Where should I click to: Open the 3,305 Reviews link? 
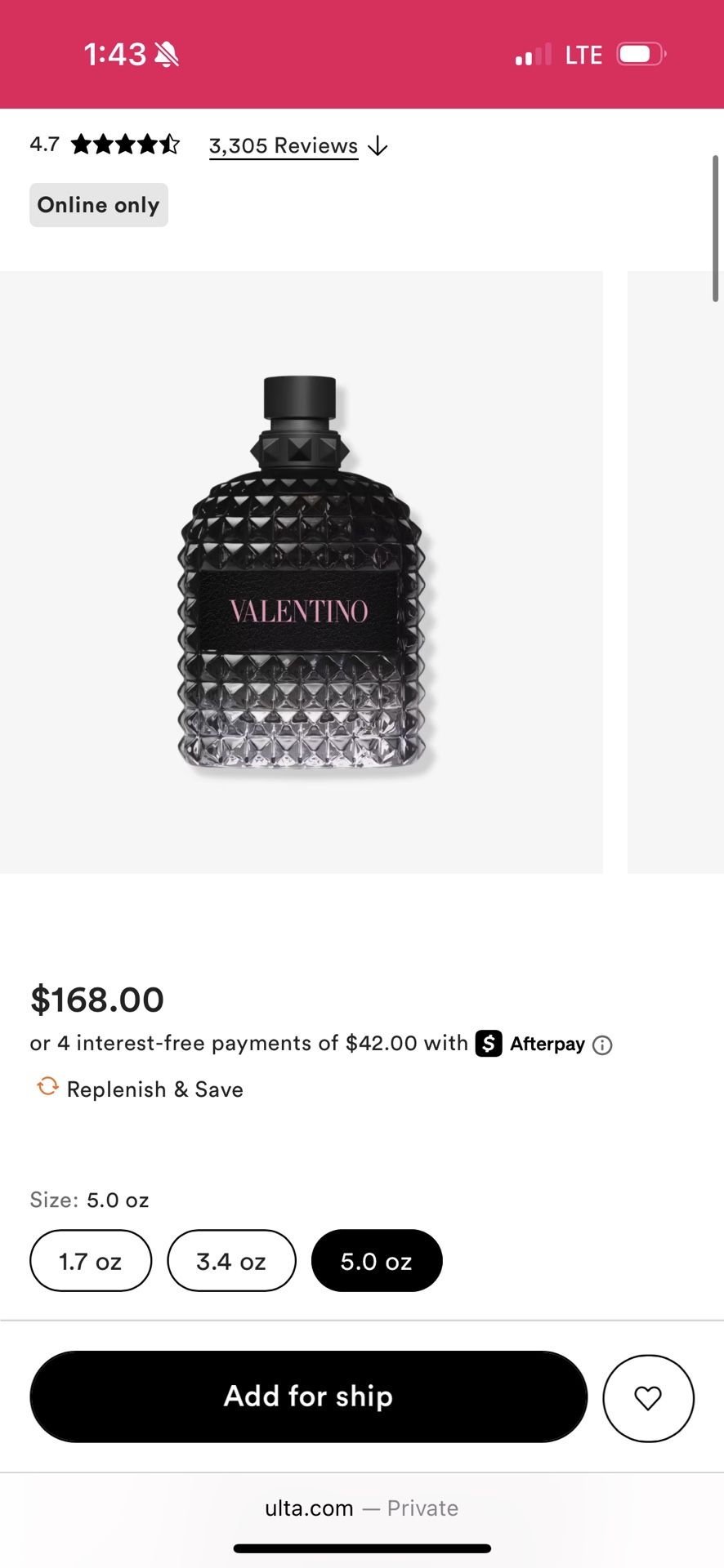pyautogui.click(x=283, y=145)
